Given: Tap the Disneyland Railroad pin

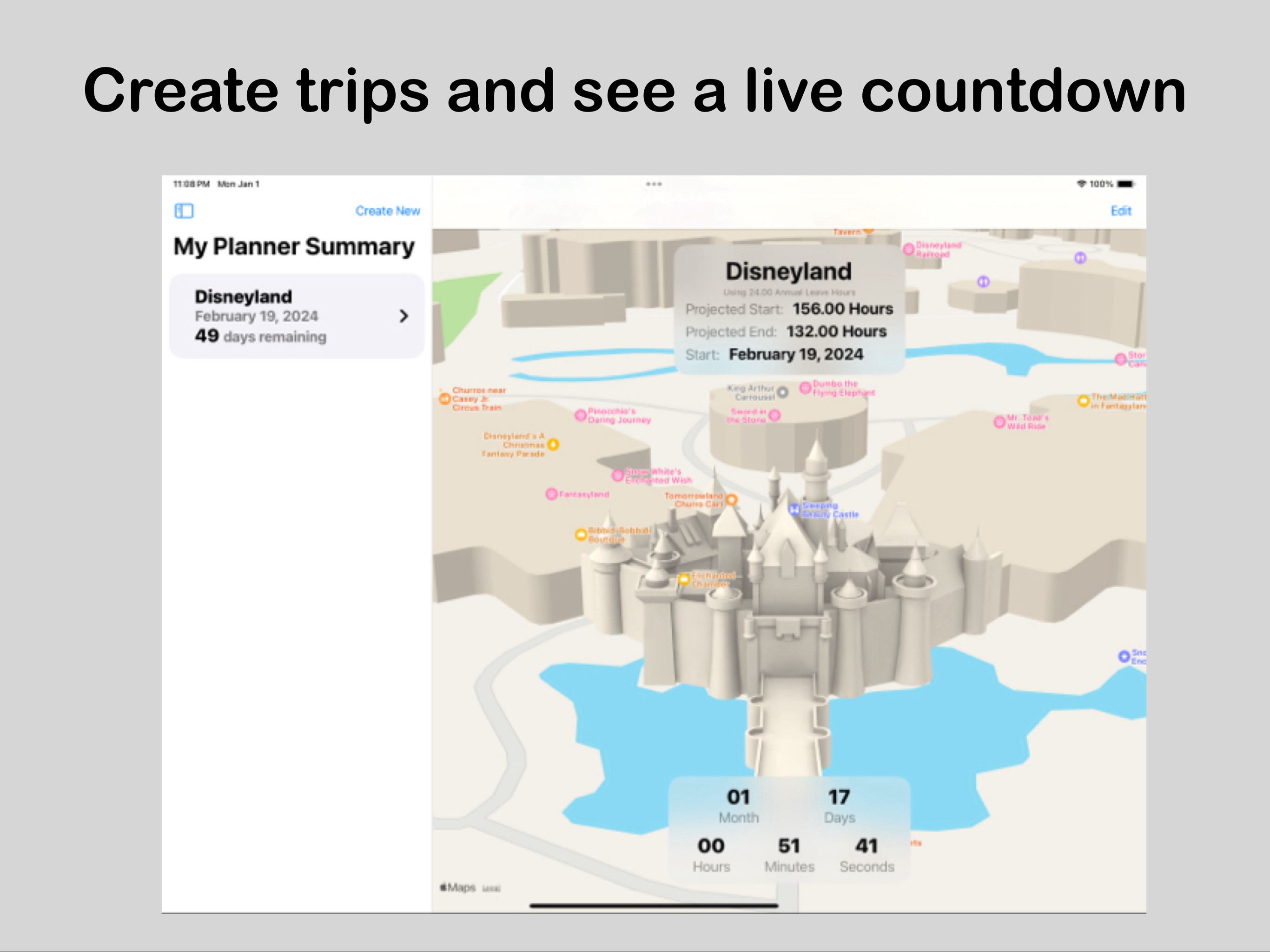Looking at the screenshot, I should click(x=909, y=249).
